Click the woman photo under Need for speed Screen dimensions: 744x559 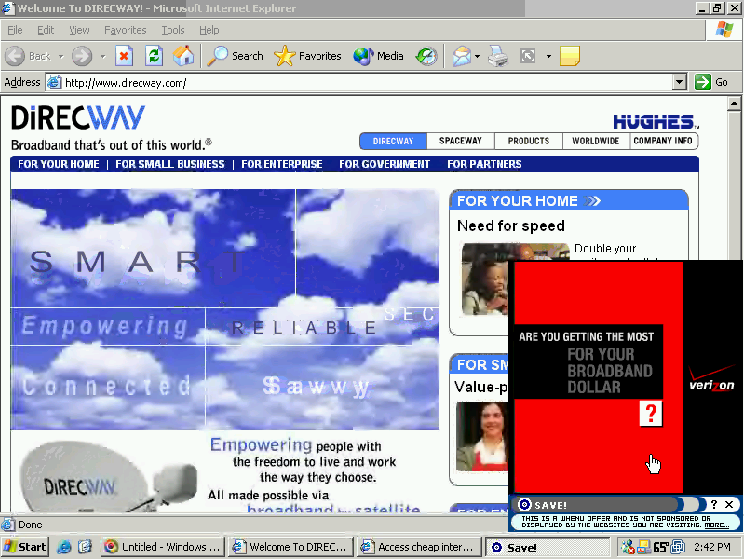pyautogui.click(x=485, y=279)
